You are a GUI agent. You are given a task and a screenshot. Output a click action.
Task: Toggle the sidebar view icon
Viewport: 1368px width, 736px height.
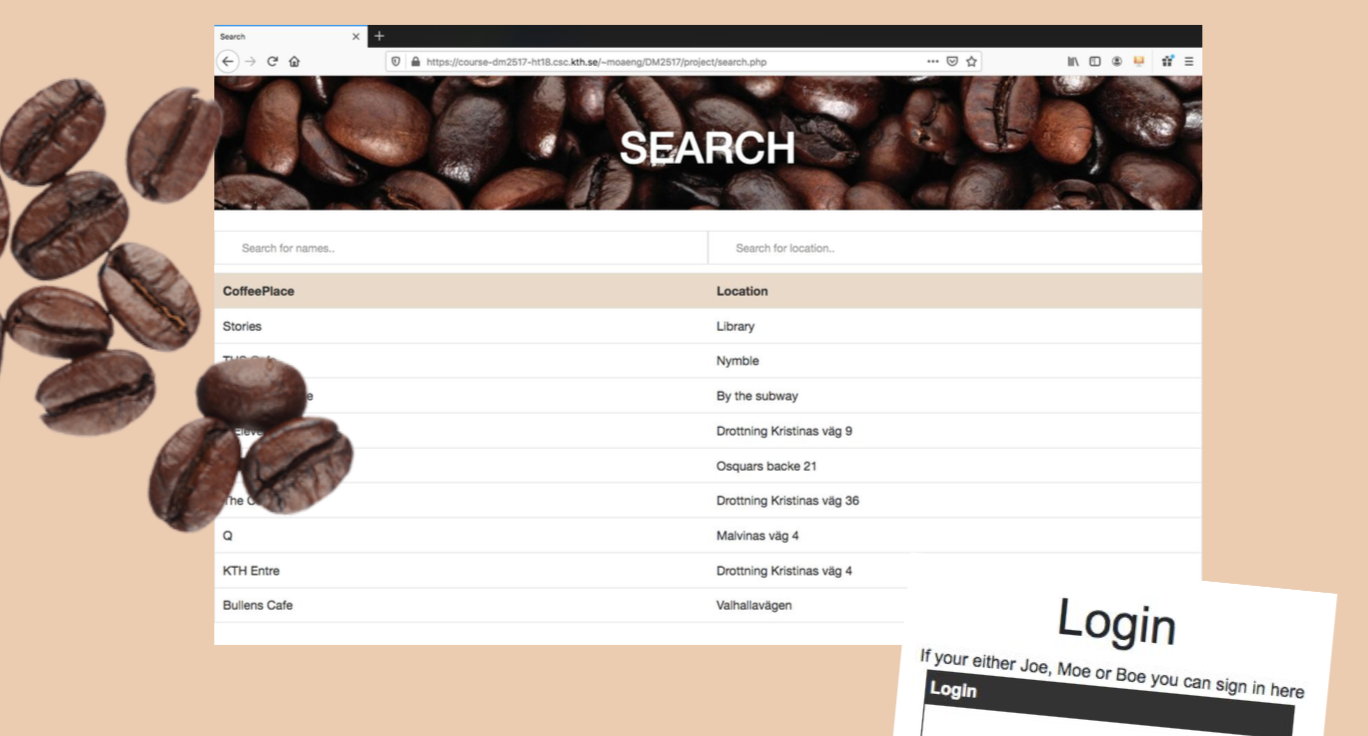1095,61
